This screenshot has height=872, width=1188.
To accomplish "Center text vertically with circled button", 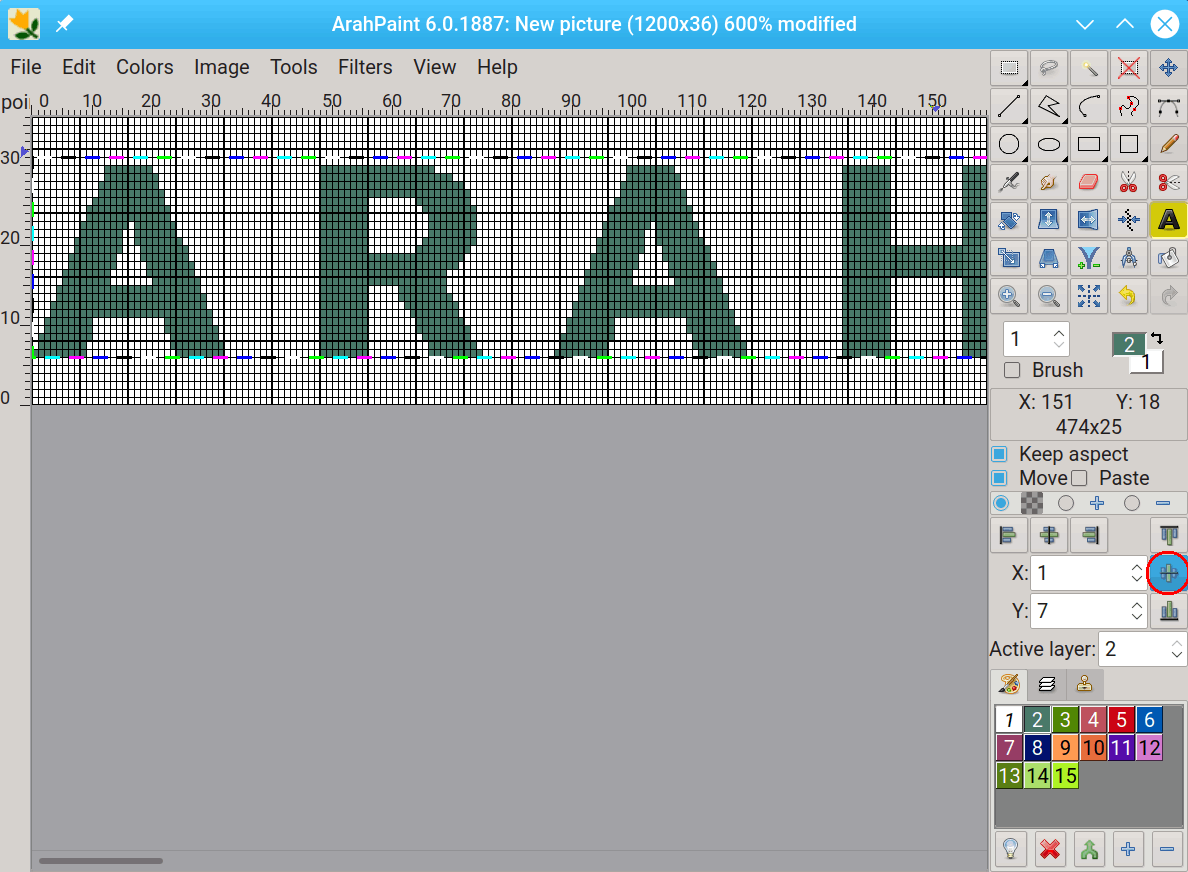I will click(x=1168, y=574).
